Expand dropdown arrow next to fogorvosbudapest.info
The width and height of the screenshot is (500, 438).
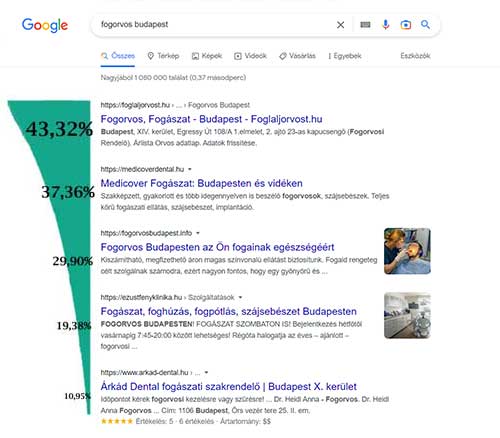(x=198, y=233)
